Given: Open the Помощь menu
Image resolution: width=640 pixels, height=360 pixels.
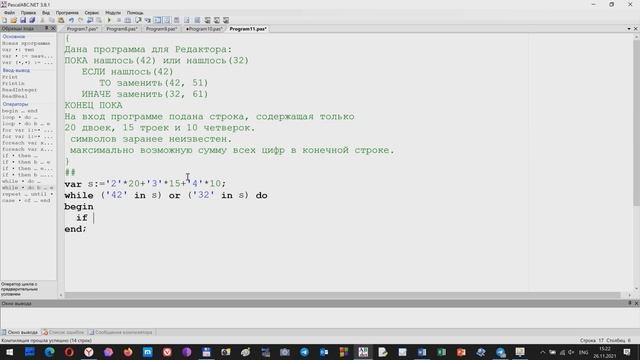Looking at the screenshot, I should [135, 13].
